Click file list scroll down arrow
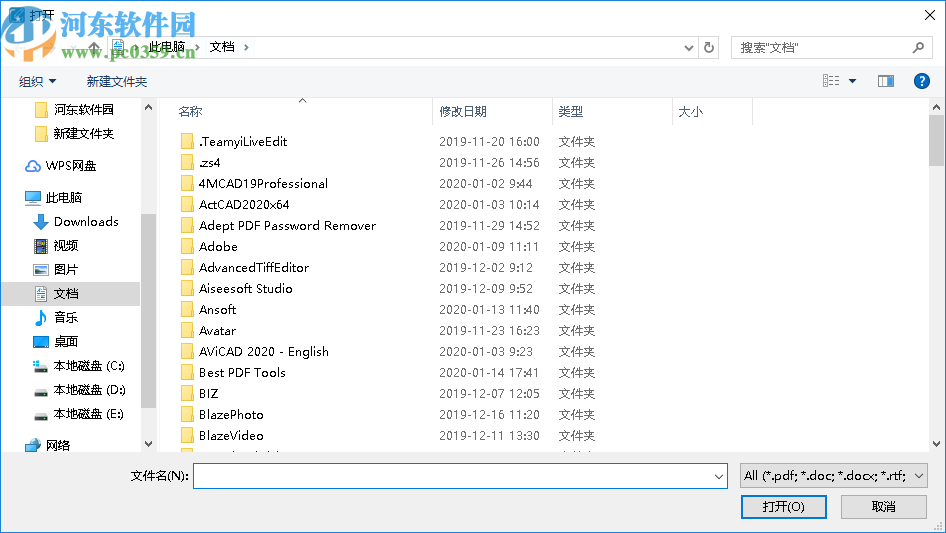This screenshot has width=946, height=533. pos(936,444)
